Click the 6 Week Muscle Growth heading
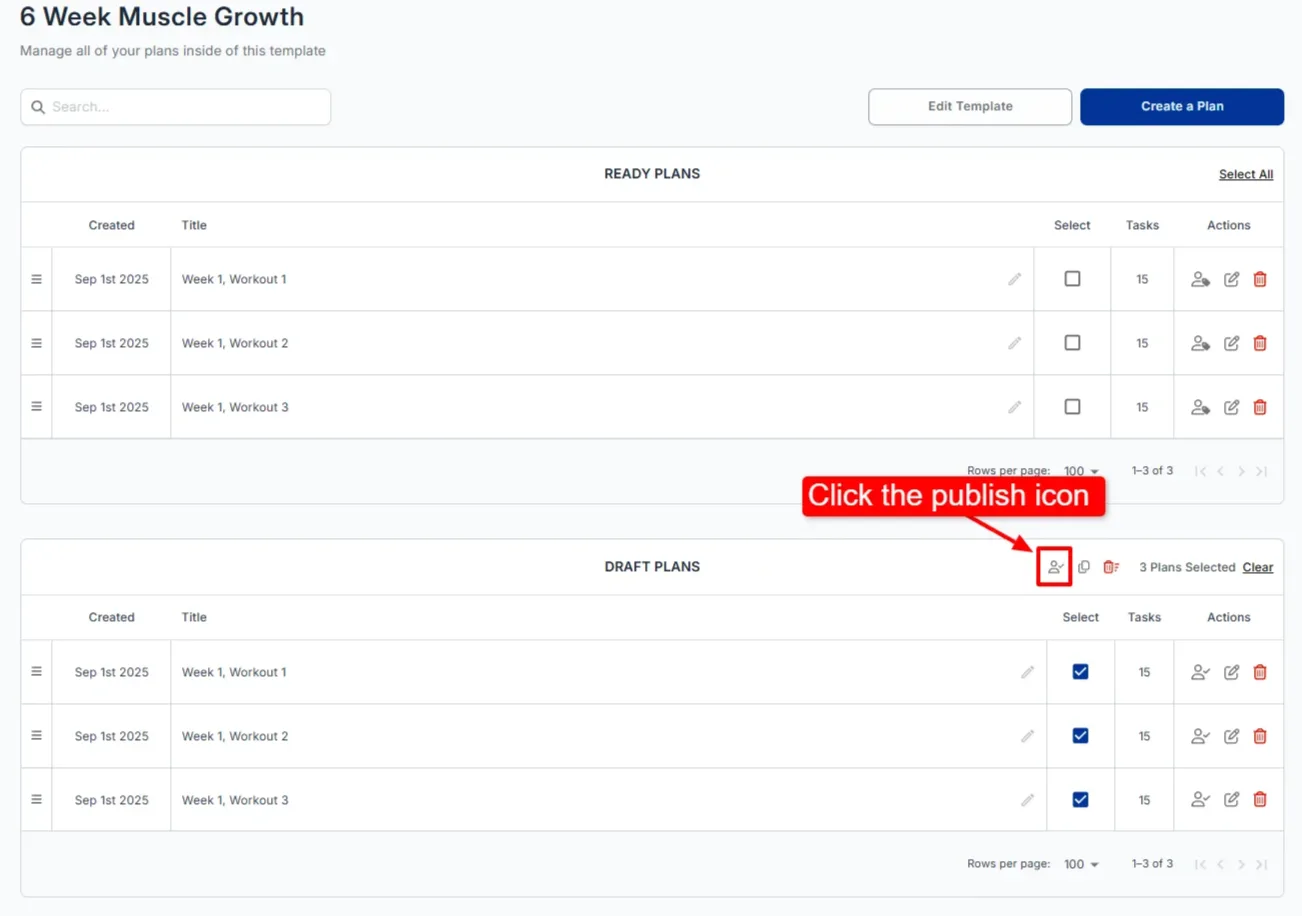The height and width of the screenshot is (916, 1302). (162, 17)
